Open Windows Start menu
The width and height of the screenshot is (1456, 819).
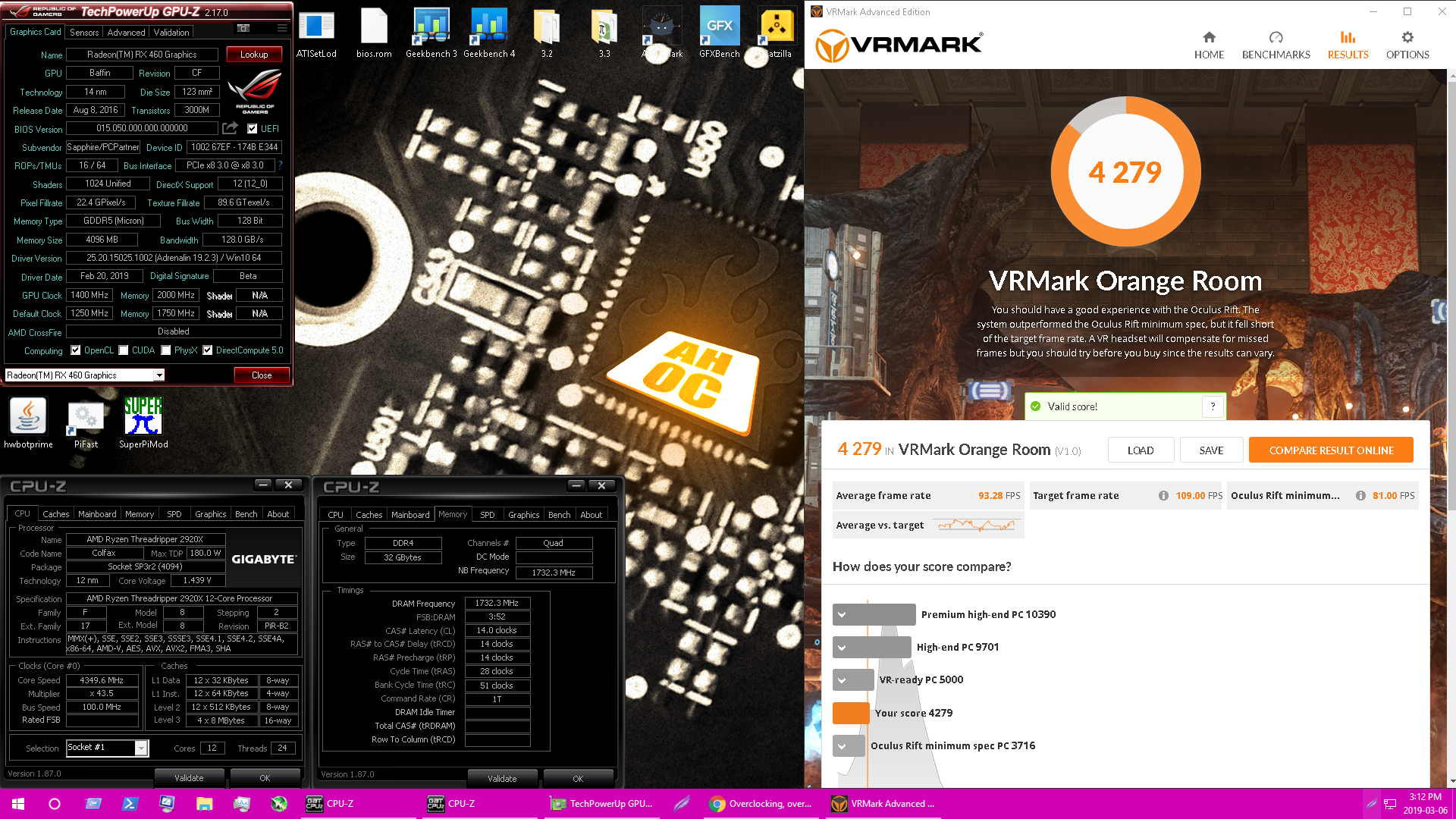[18, 804]
